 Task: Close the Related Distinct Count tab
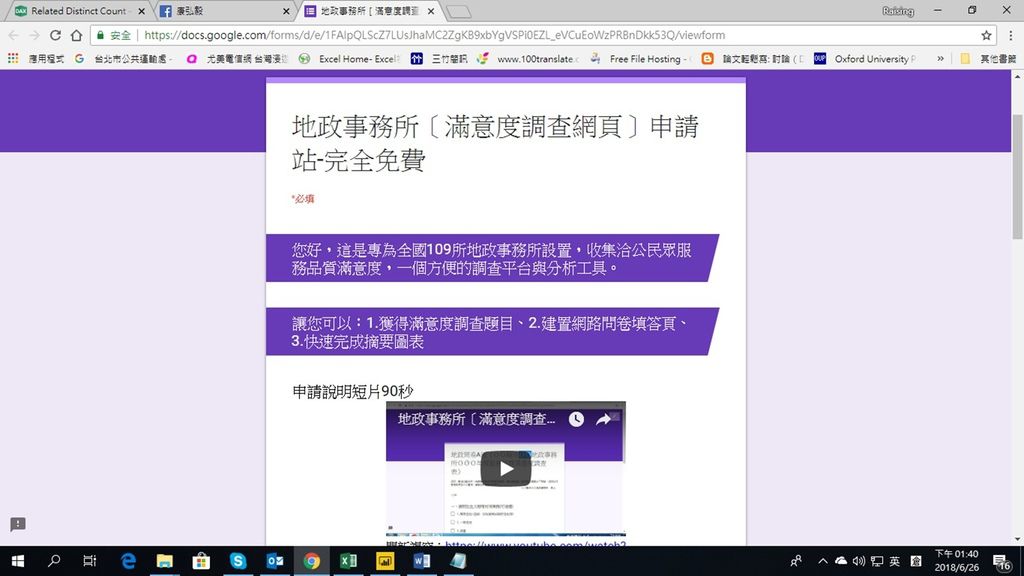(x=142, y=11)
